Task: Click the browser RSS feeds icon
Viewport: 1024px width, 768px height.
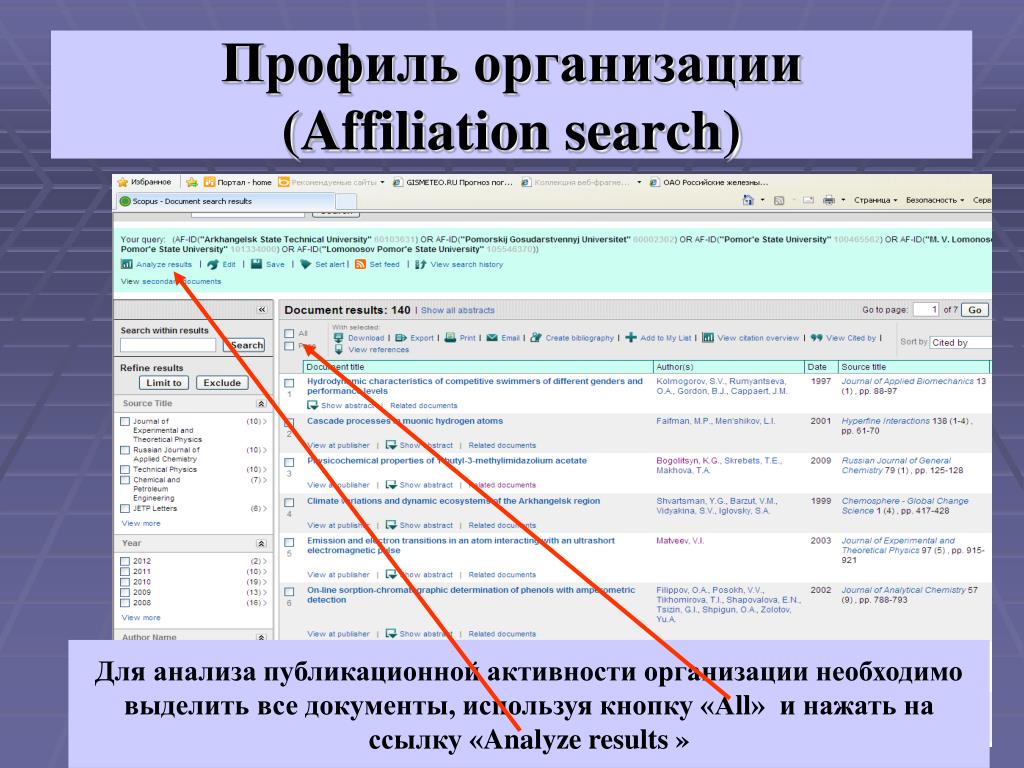Action: click(x=778, y=200)
